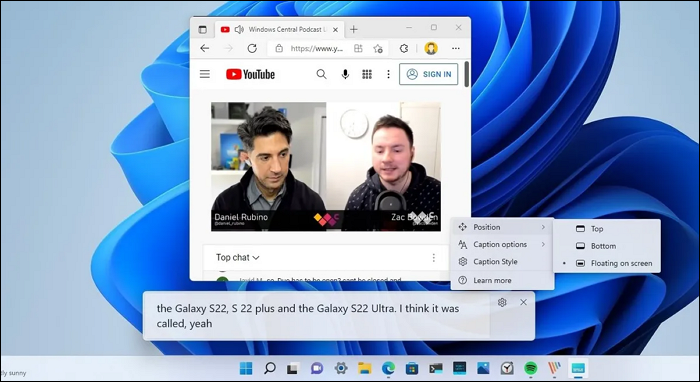Open Windows Terminal from taskbar
Viewport: 700px width, 382px height.
(436, 368)
